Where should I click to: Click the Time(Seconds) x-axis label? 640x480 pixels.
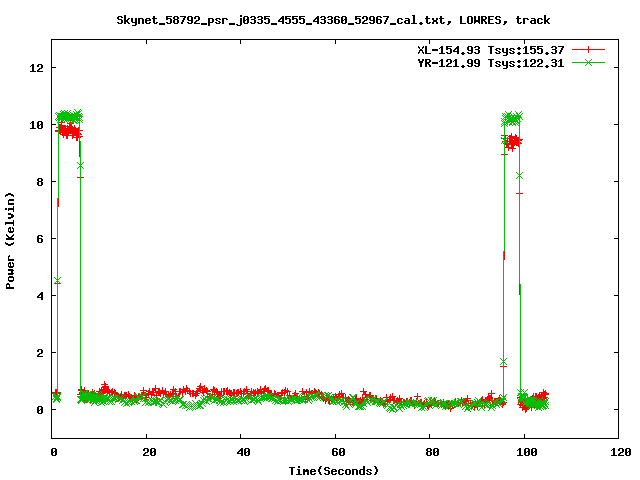click(334, 471)
